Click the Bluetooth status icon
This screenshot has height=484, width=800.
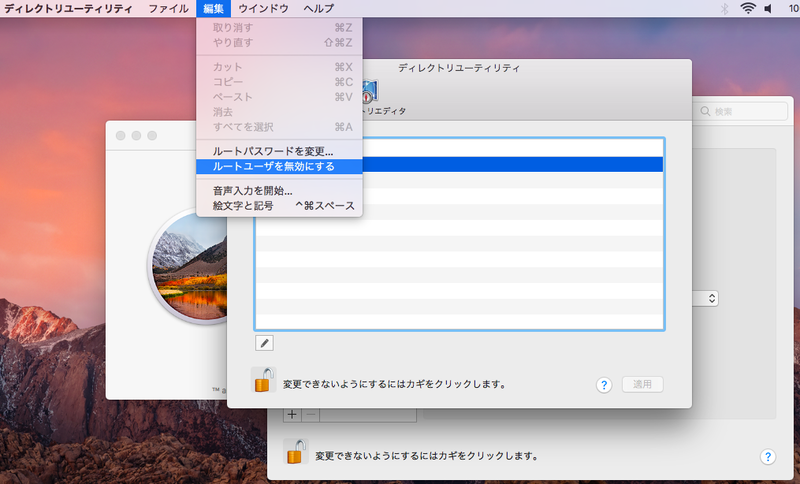(724, 8)
